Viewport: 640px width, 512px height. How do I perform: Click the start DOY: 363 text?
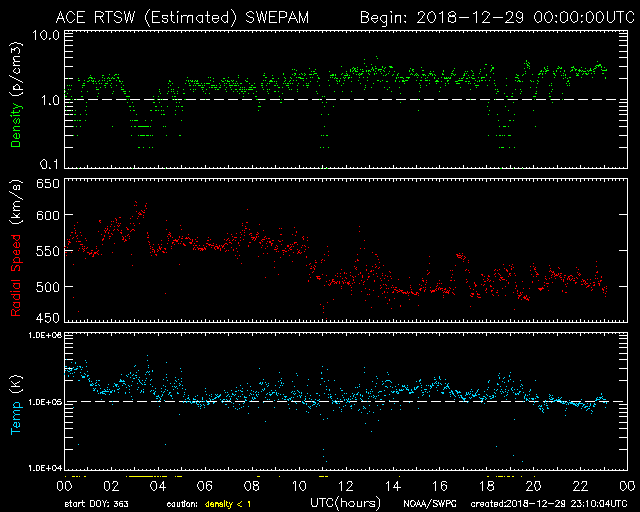pyautogui.click(x=96, y=502)
